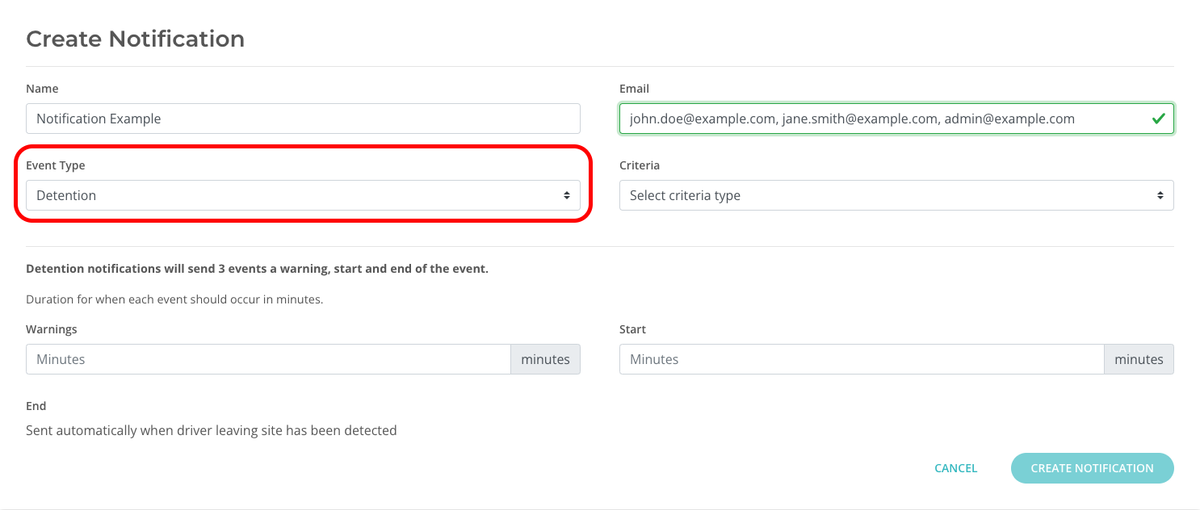The height and width of the screenshot is (510, 1200).
Task: Select the Warnings minutes input box
Action: point(268,359)
